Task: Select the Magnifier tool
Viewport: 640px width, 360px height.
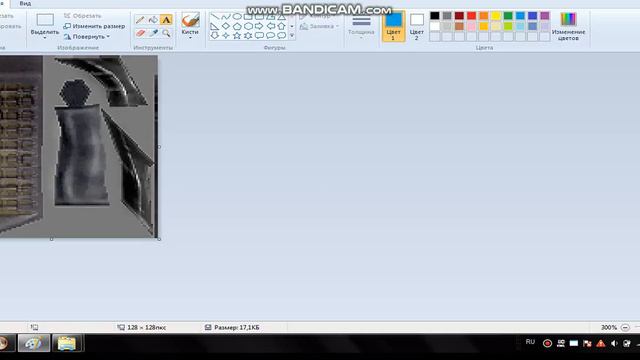Action: pyautogui.click(x=166, y=33)
